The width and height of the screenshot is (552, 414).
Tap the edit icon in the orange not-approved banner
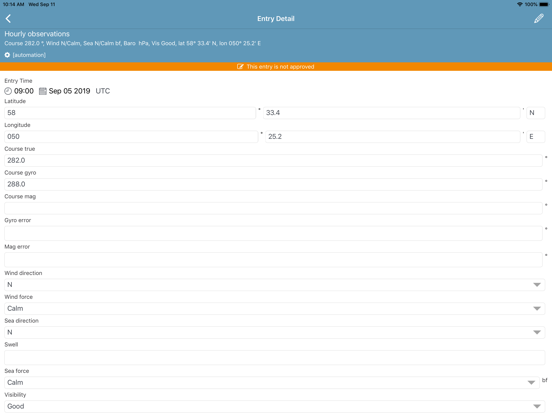click(x=240, y=67)
